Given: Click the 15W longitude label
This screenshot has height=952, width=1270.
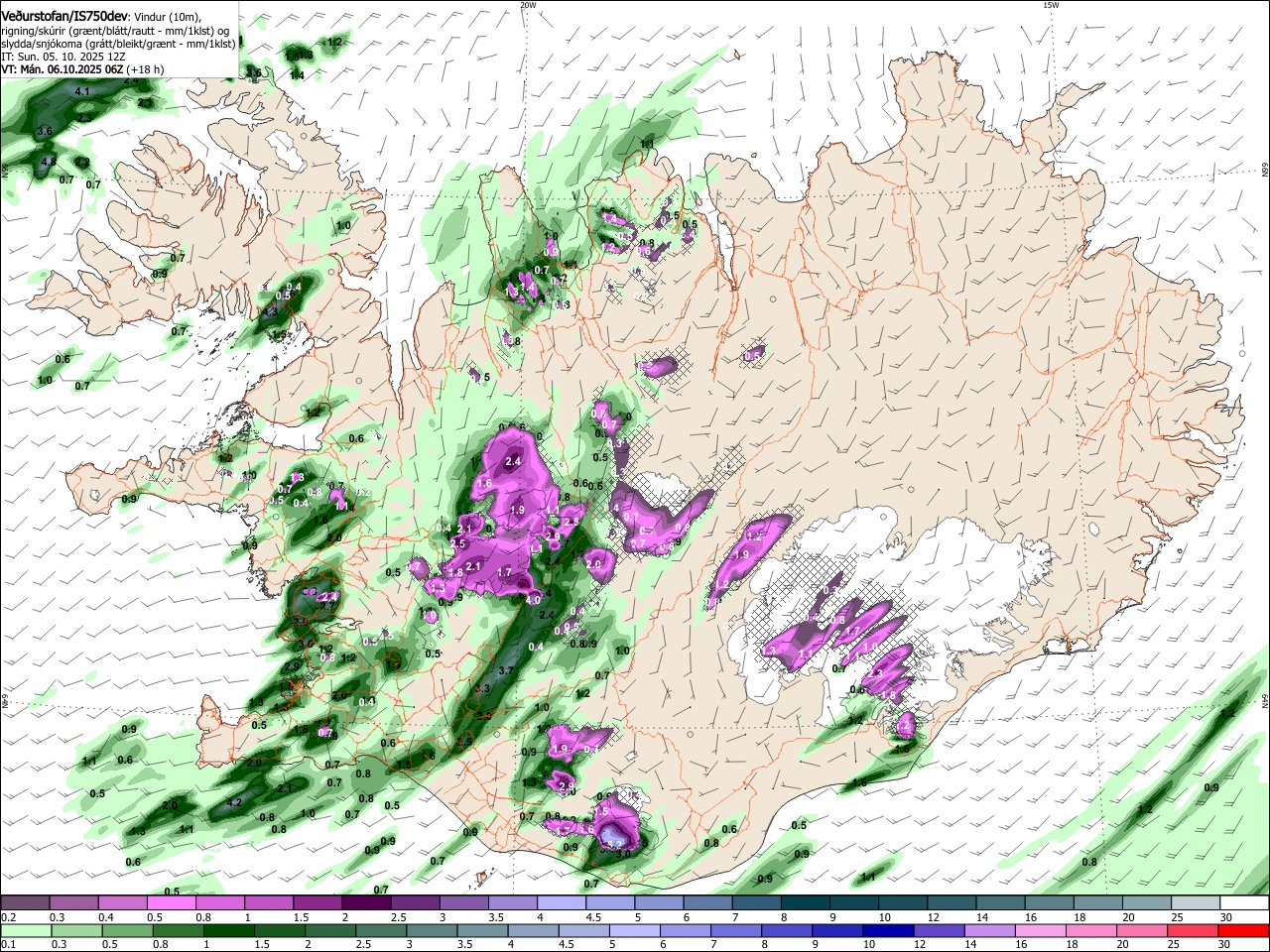Looking at the screenshot, I should [1051, 5].
